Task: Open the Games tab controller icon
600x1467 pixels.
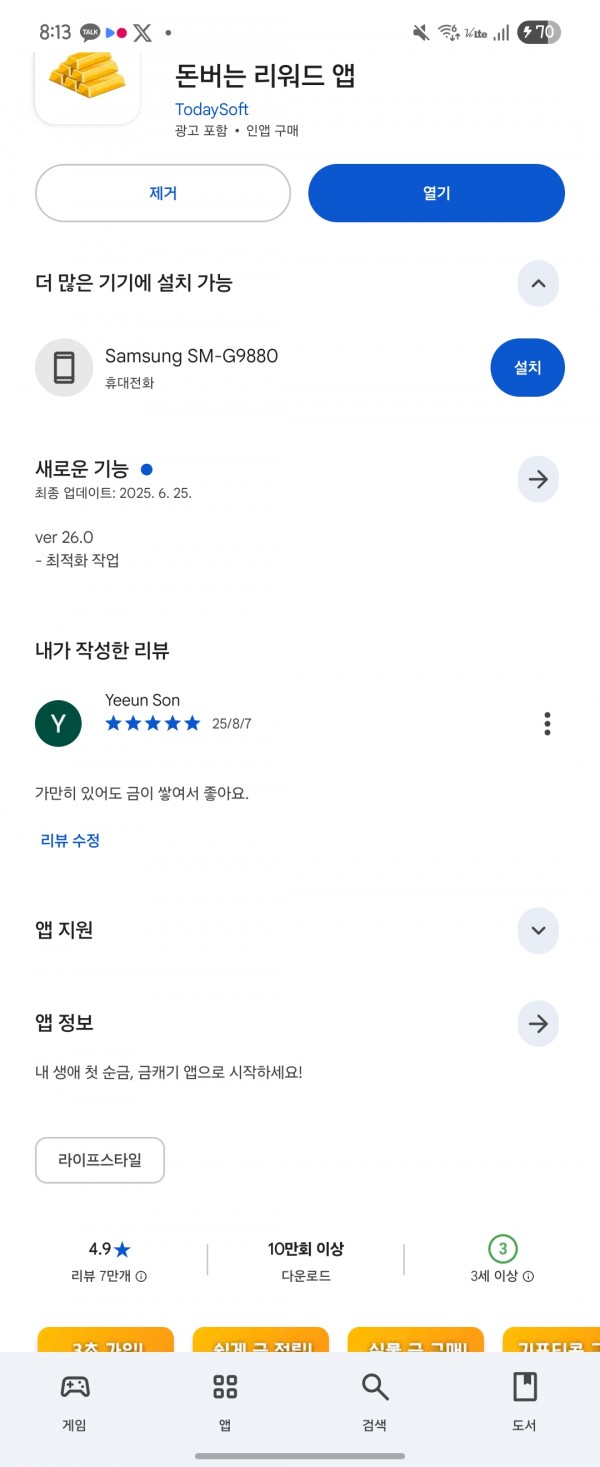Action: 74,1386
